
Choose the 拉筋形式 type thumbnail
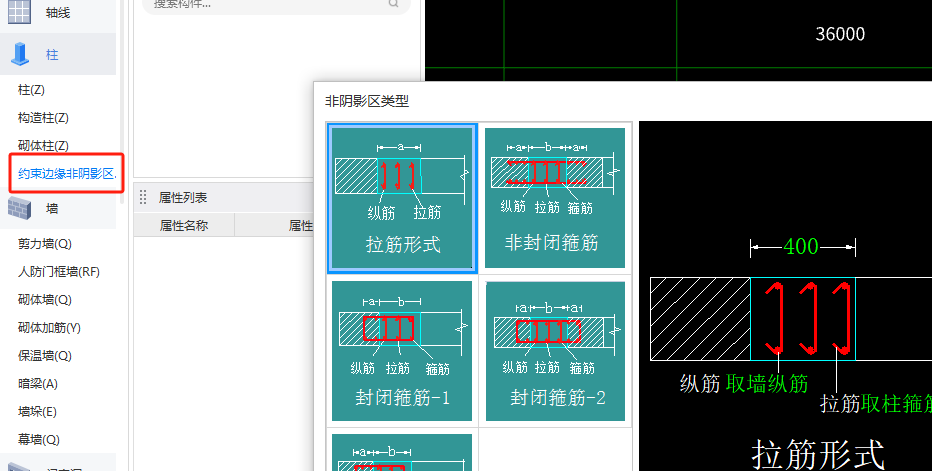click(x=402, y=197)
